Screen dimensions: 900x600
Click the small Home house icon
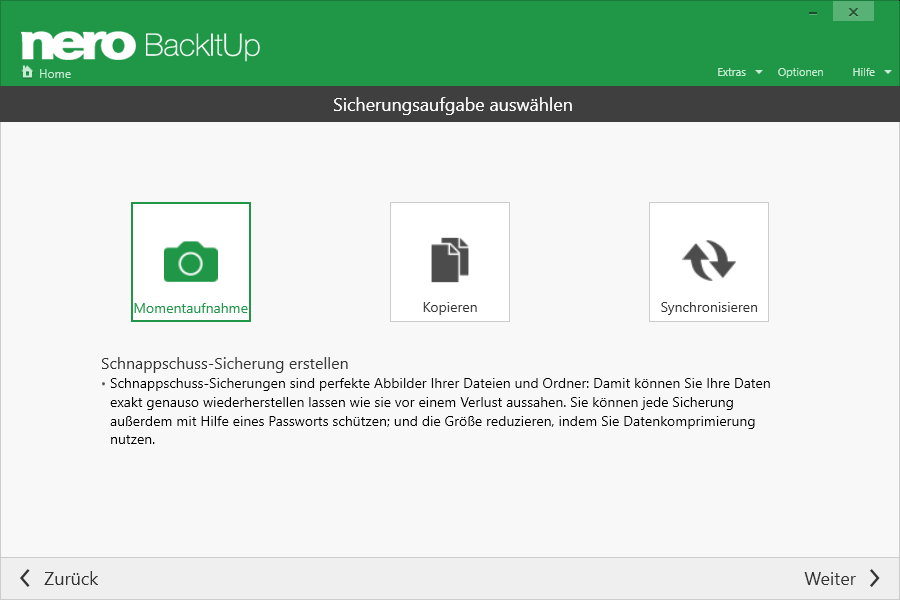pyautogui.click(x=27, y=73)
